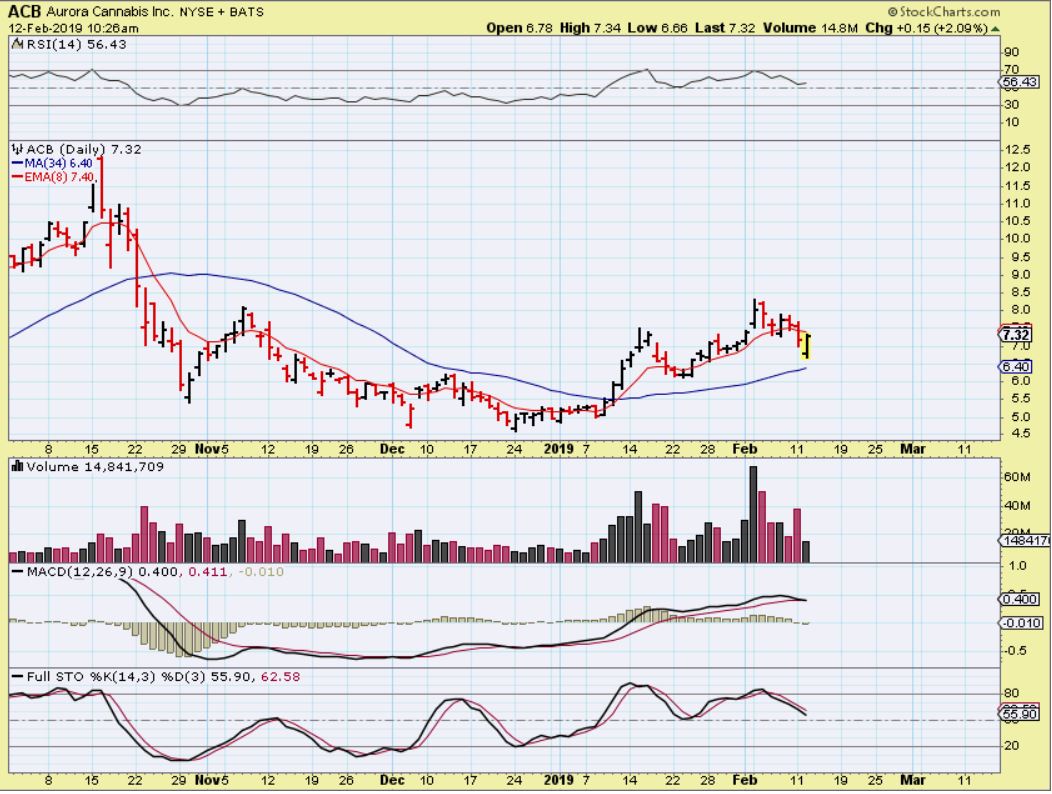
Task: Click the MA(34) 6.40 legend text
Action: click(58, 163)
